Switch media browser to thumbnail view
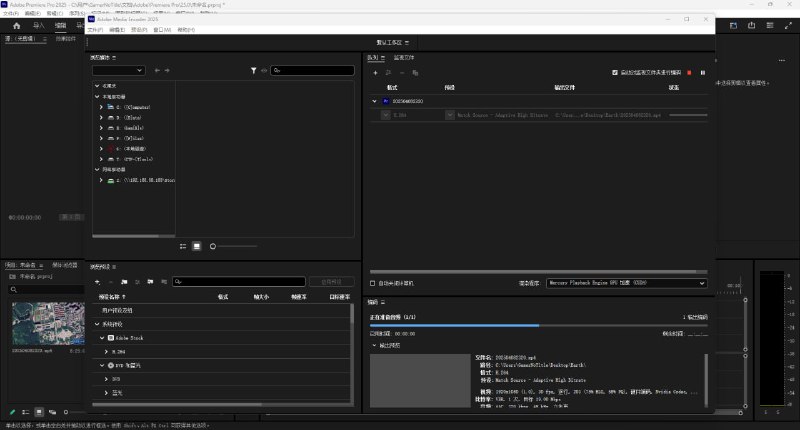Screen dimensions: 800x430 197,245
